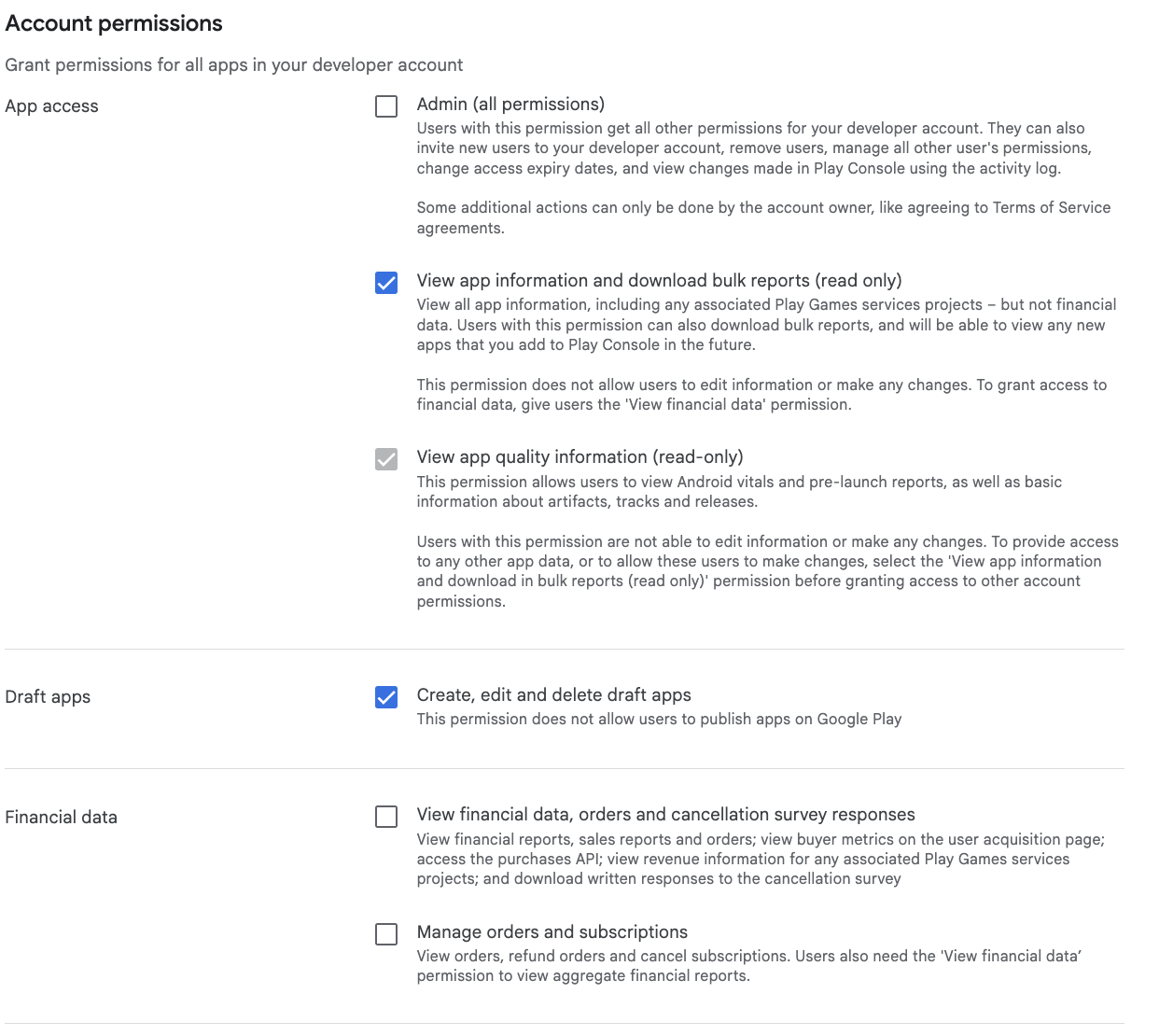The width and height of the screenshot is (1159, 1036).
Task: Enable the Admin (all permissions) checkbox
Action: (x=385, y=105)
